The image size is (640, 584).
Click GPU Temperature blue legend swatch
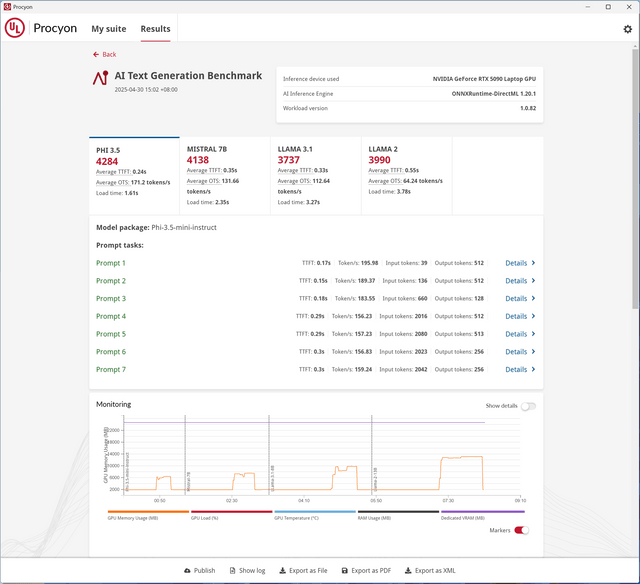point(315,511)
